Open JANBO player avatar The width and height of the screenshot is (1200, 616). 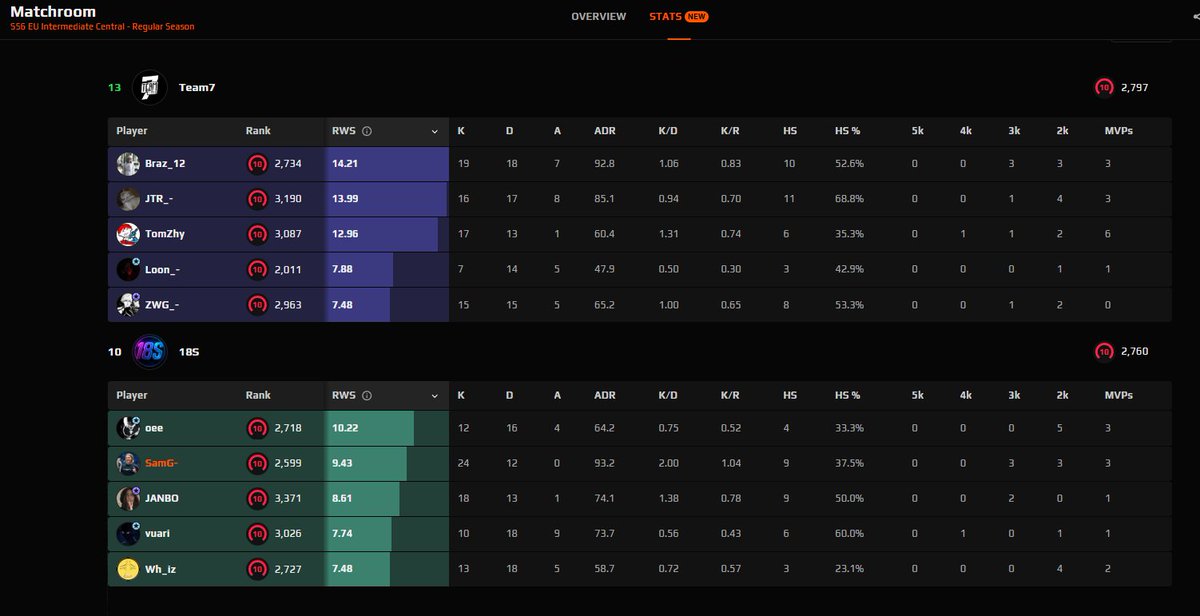coord(128,498)
